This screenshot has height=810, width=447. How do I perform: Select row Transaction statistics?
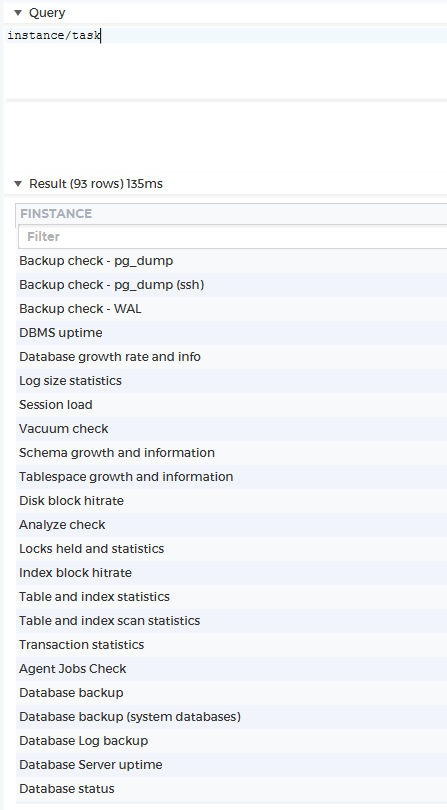[232, 645]
